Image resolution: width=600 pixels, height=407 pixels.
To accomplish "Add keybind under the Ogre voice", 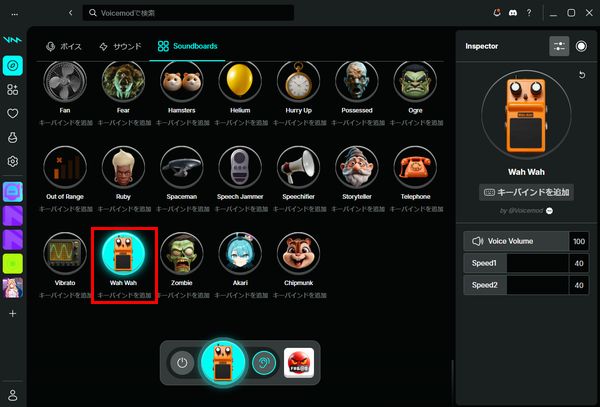I will (416, 123).
